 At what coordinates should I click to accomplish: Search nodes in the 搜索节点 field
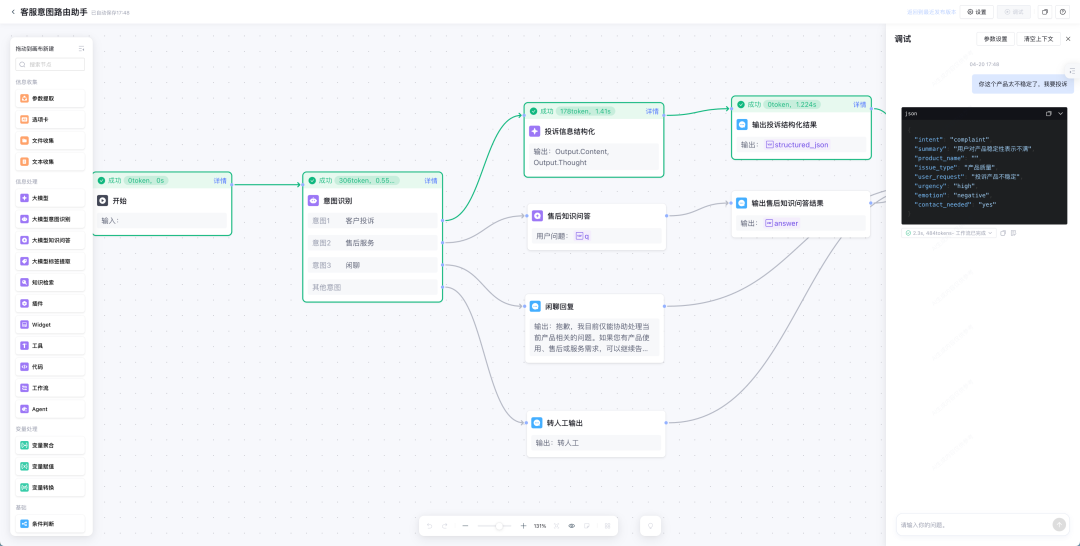[x=50, y=64]
